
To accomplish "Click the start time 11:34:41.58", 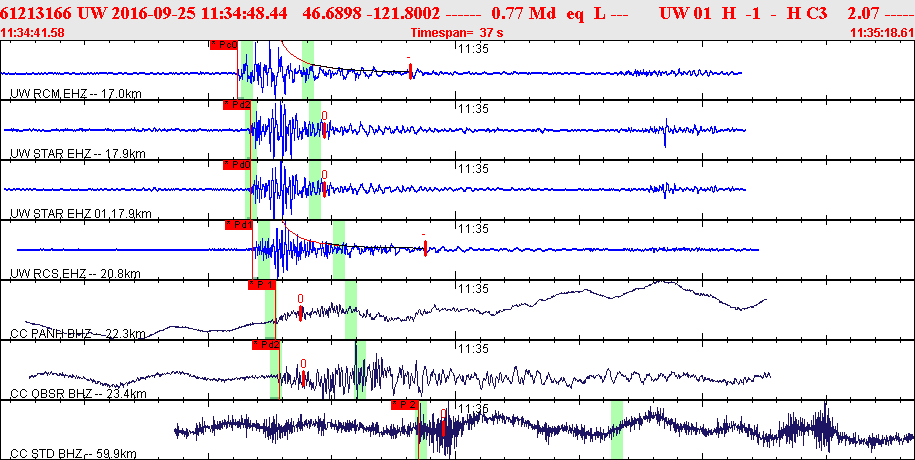I will [33, 33].
